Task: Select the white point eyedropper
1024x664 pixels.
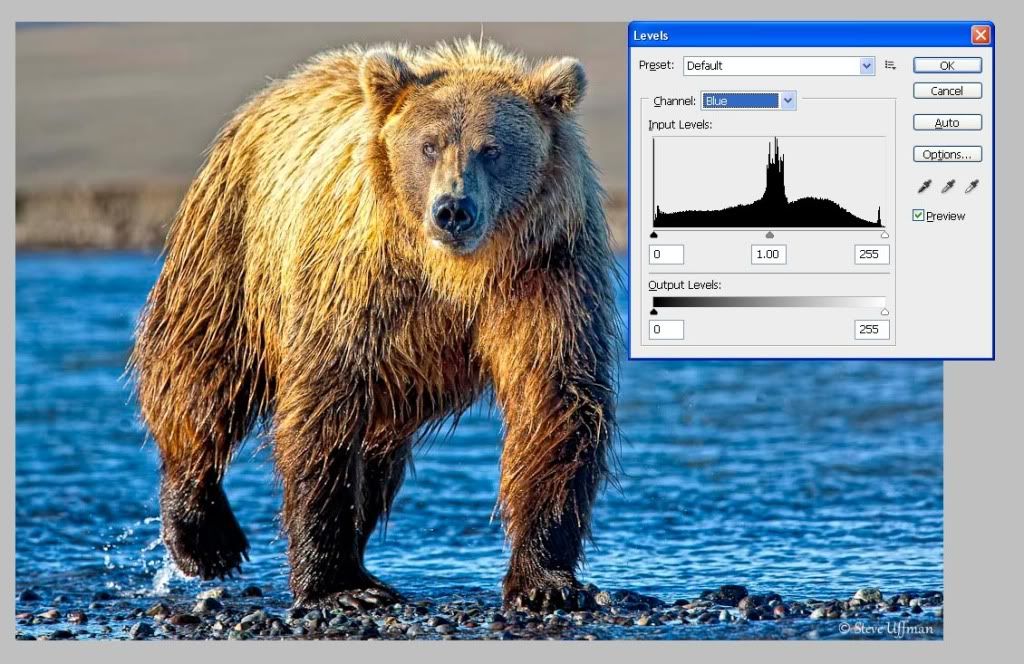Action: pos(970,186)
